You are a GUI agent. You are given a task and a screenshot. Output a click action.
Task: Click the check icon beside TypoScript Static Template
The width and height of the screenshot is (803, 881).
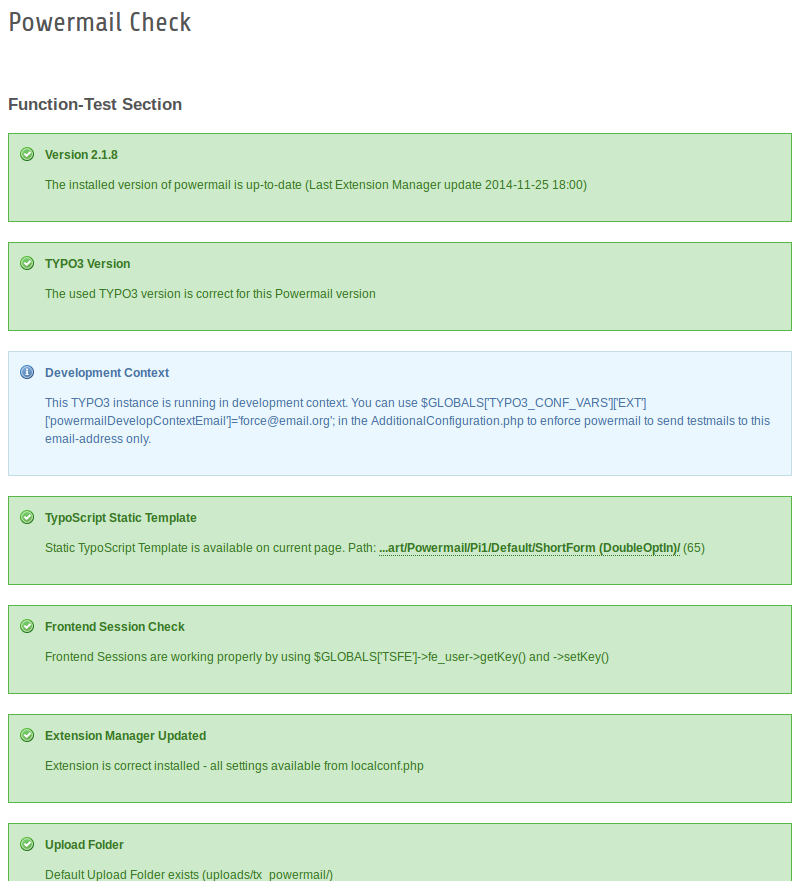point(27,518)
